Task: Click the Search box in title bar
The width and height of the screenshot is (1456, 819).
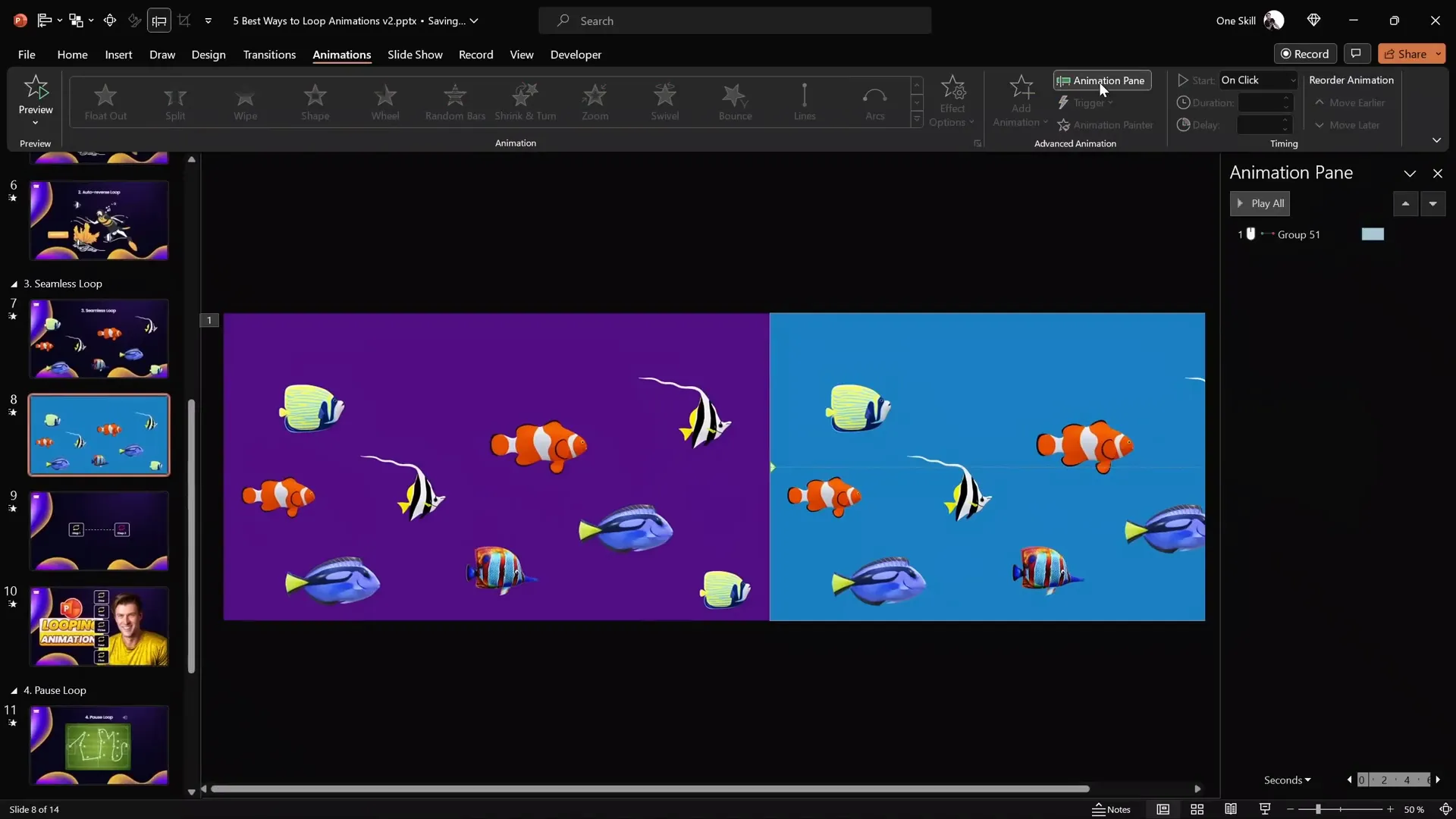Action: pos(735,20)
